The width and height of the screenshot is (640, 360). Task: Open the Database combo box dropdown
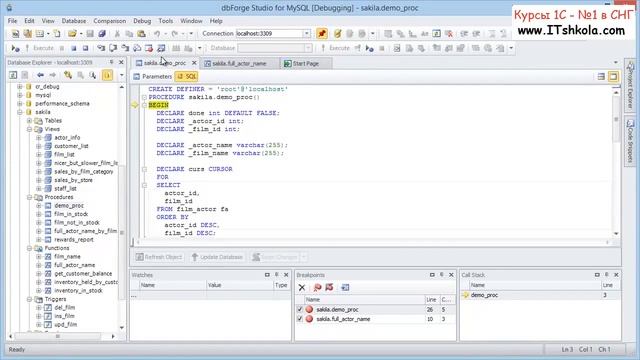tap(308, 48)
